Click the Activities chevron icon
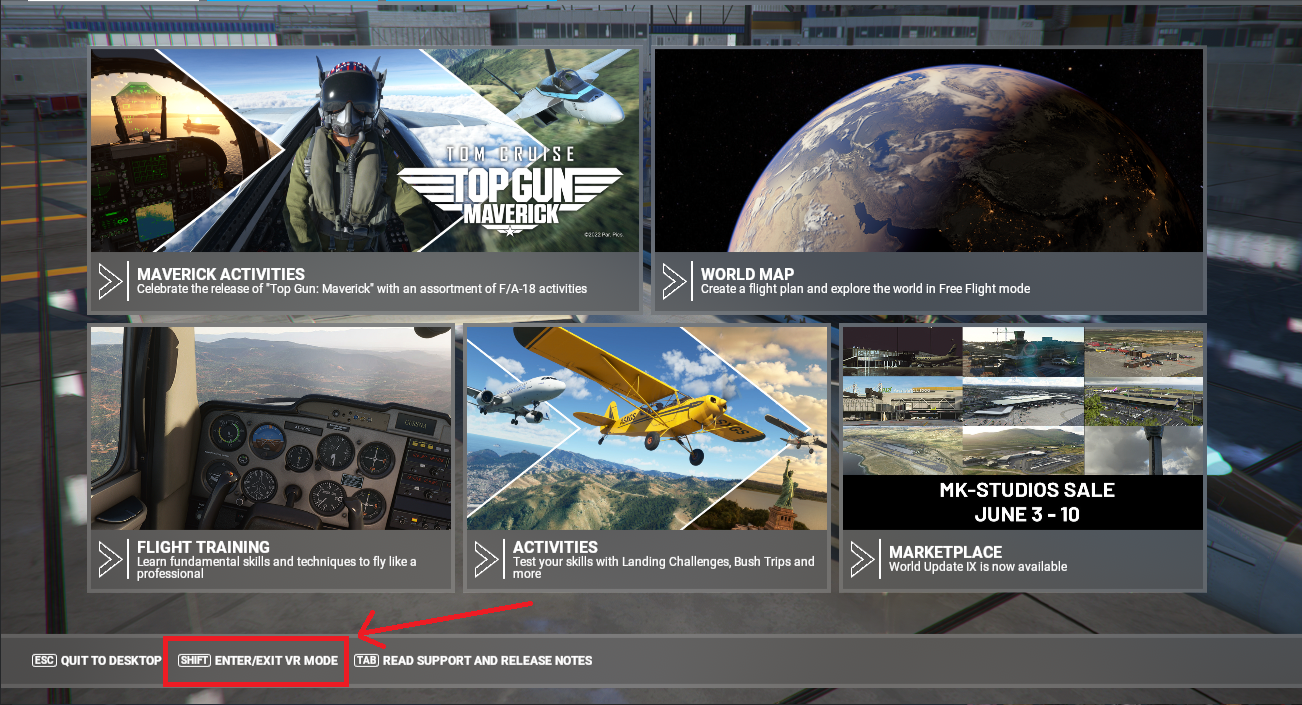This screenshot has height=705, width=1302. point(486,559)
